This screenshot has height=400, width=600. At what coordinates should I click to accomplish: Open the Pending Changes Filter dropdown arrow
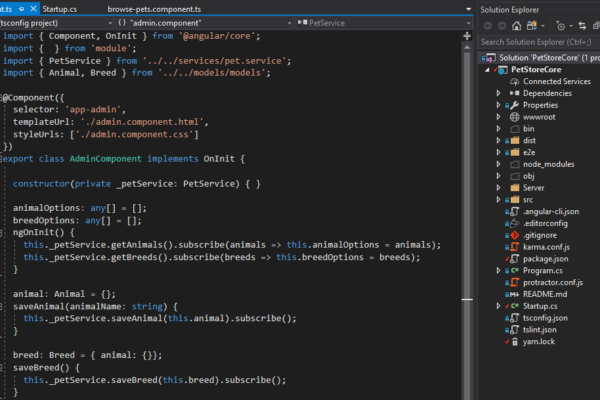pyautogui.click(x=571, y=26)
